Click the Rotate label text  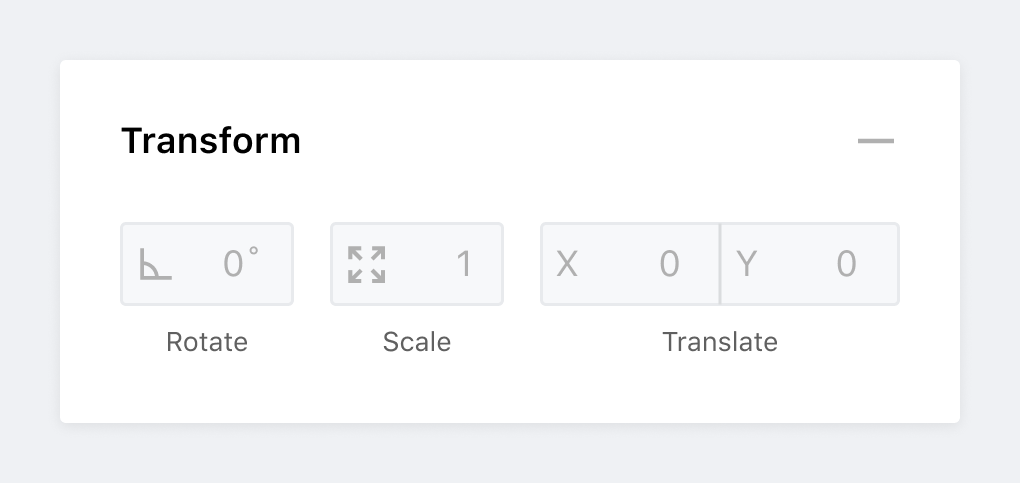(x=207, y=342)
